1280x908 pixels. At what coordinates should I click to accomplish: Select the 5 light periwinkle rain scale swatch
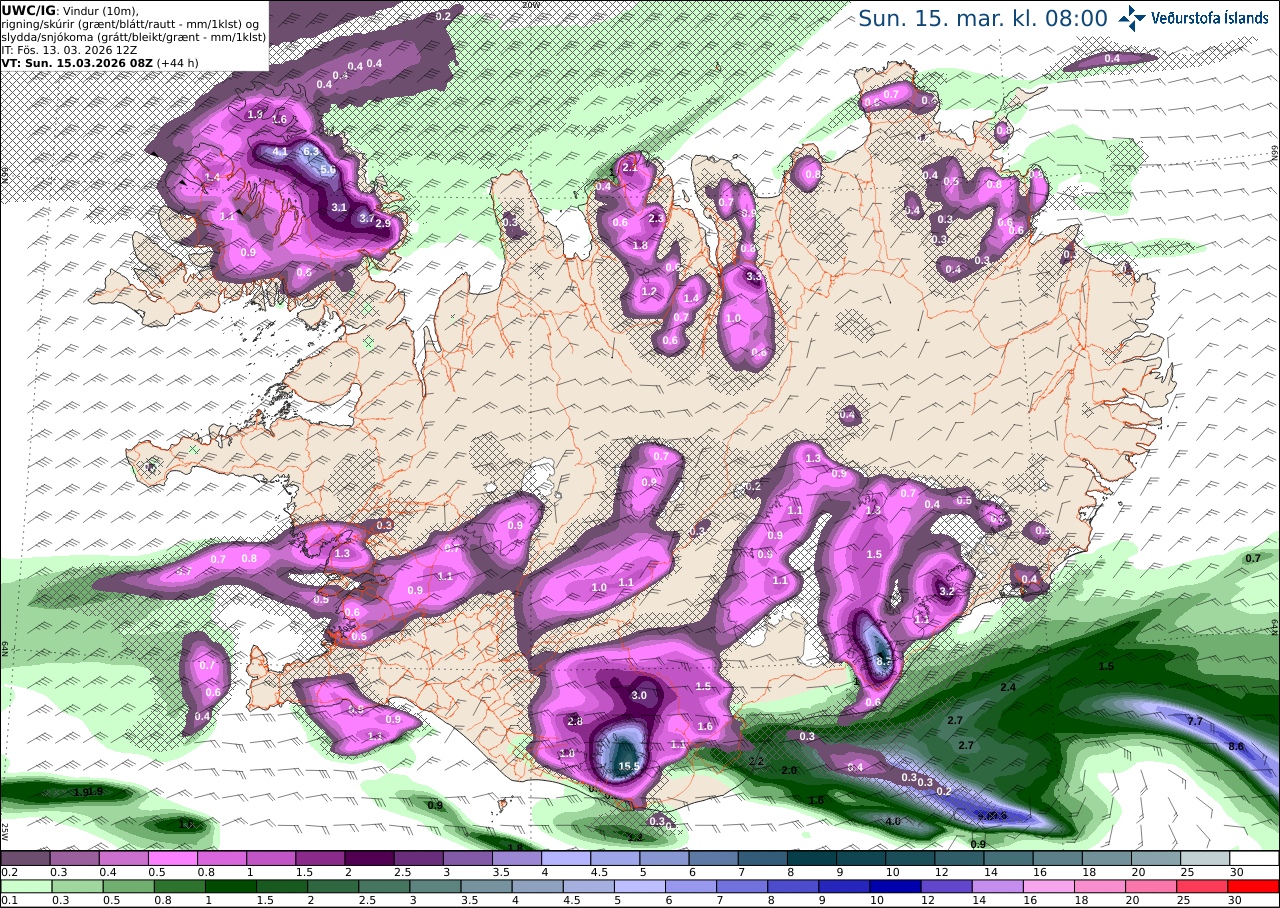click(x=640, y=886)
